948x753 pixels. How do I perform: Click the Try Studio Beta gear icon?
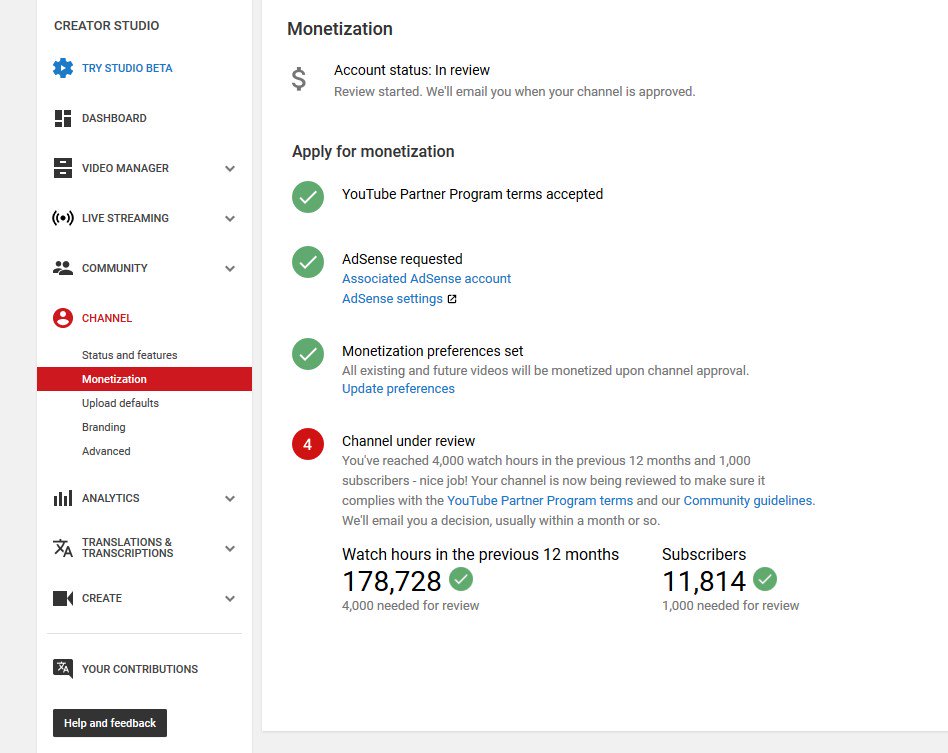click(63, 68)
